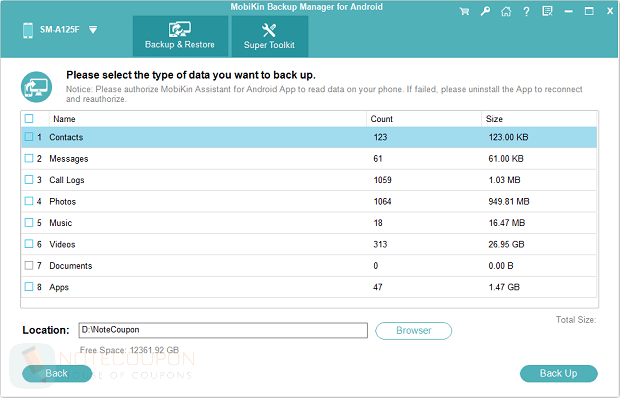620x398 pixels.
Task: Click the round backup icon beside heading
Action: [36, 87]
